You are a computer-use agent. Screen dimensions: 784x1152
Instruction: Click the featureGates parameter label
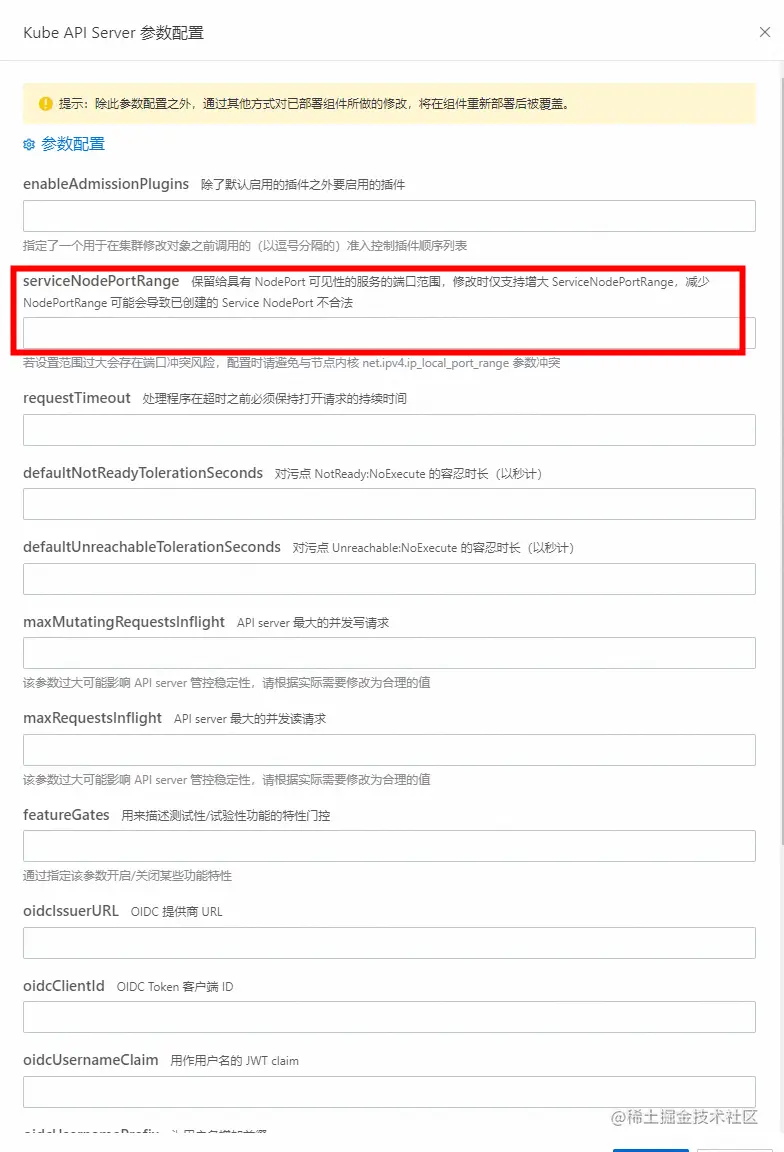tap(66, 815)
